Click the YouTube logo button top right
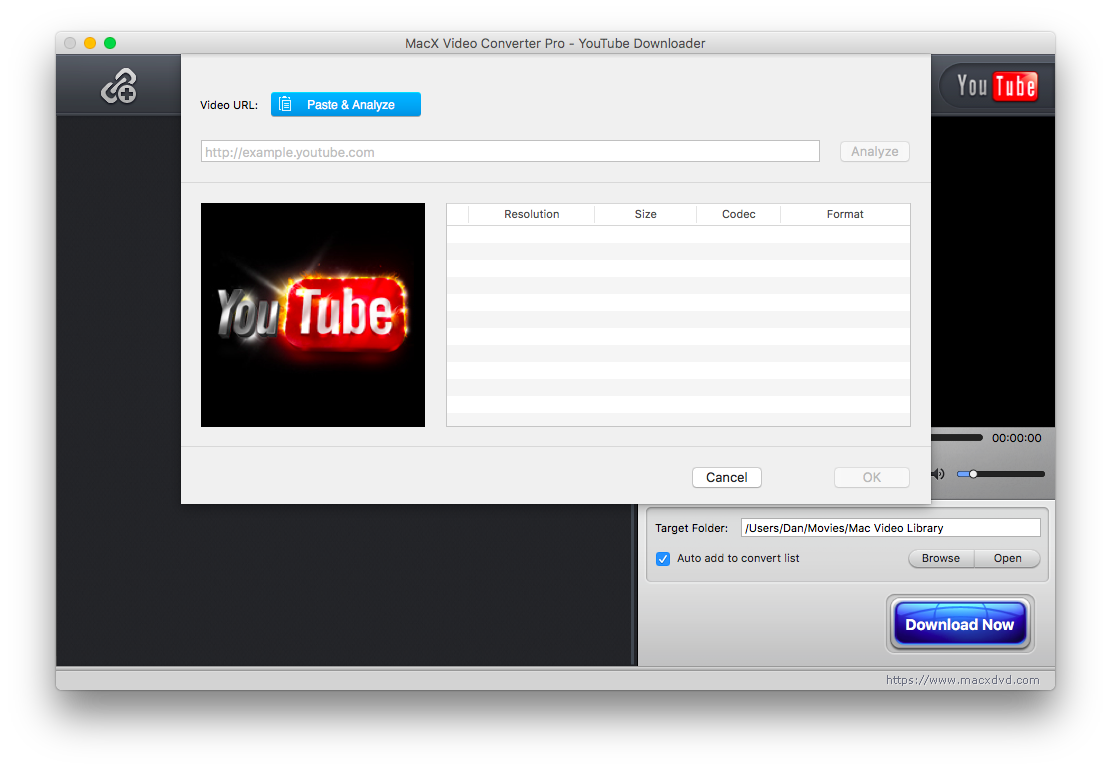Image resolution: width=1111 pixels, height=770 pixels. click(x=996, y=86)
